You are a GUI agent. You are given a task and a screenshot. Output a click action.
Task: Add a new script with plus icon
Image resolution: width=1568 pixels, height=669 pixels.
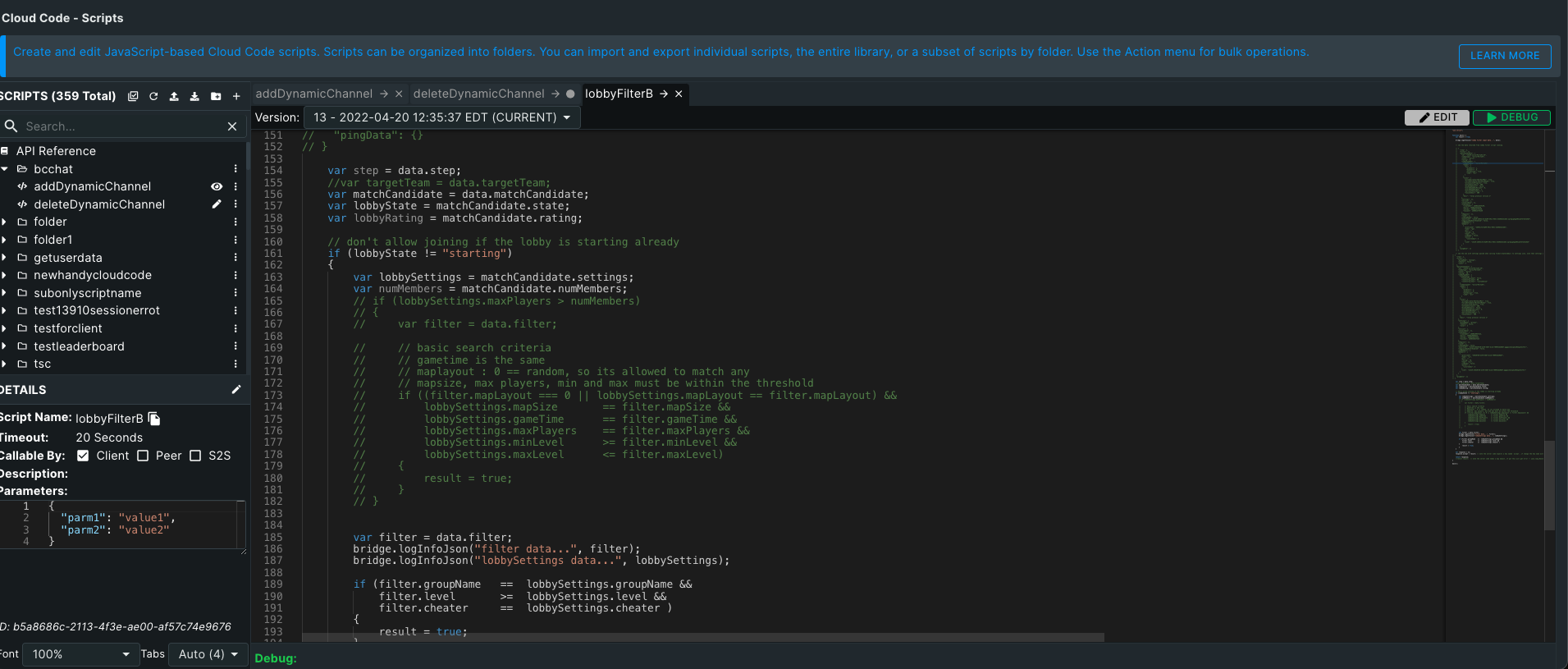pos(236,96)
